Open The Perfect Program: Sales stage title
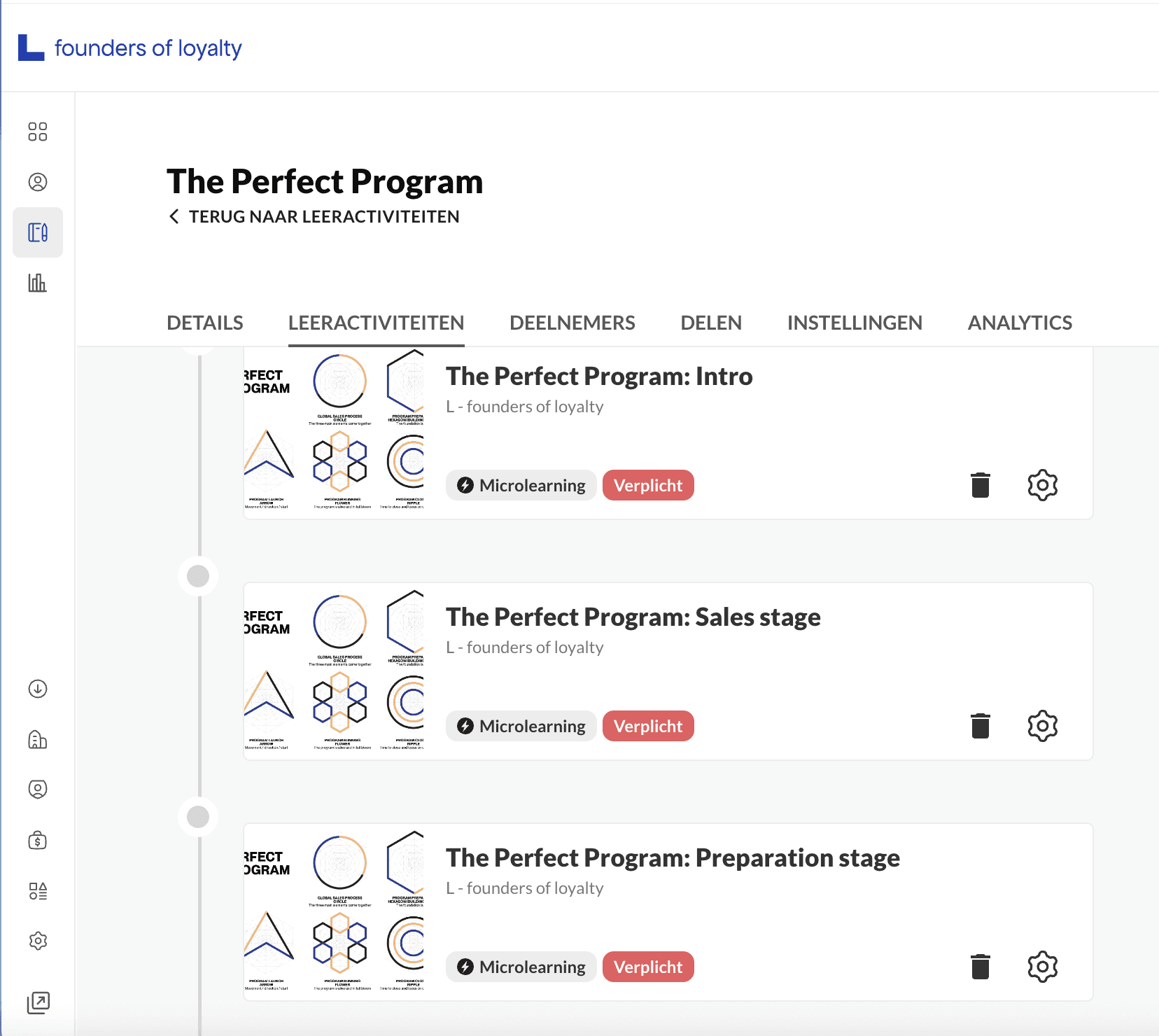1159x1036 pixels. pyautogui.click(x=633, y=617)
